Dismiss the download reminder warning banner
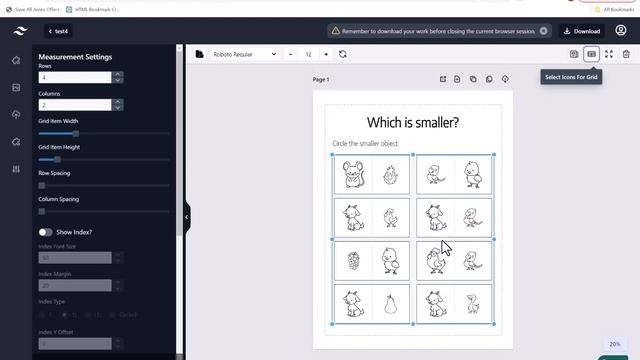The image size is (640, 360). (x=543, y=31)
